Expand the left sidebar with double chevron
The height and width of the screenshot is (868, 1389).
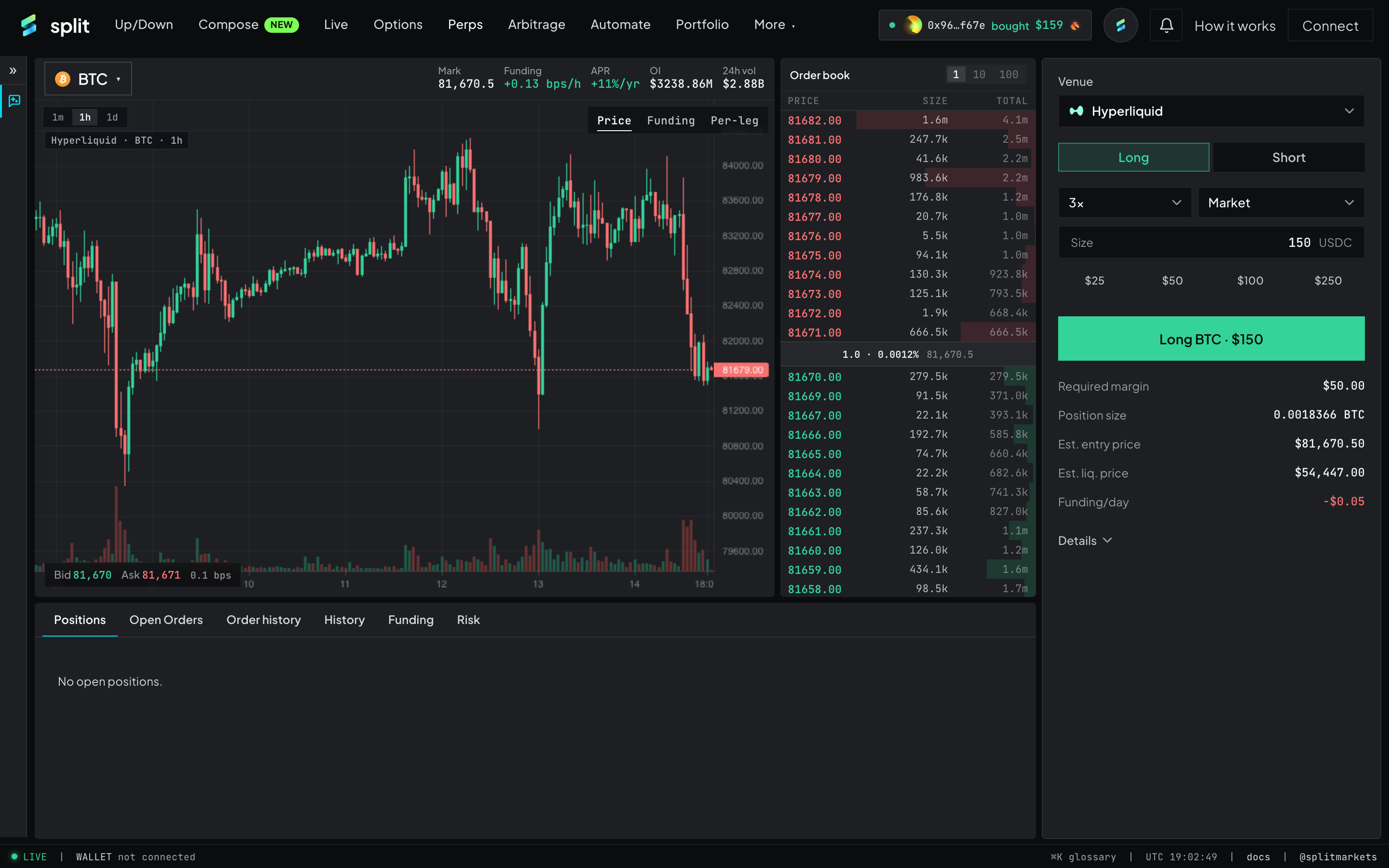(x=13, y=70)
